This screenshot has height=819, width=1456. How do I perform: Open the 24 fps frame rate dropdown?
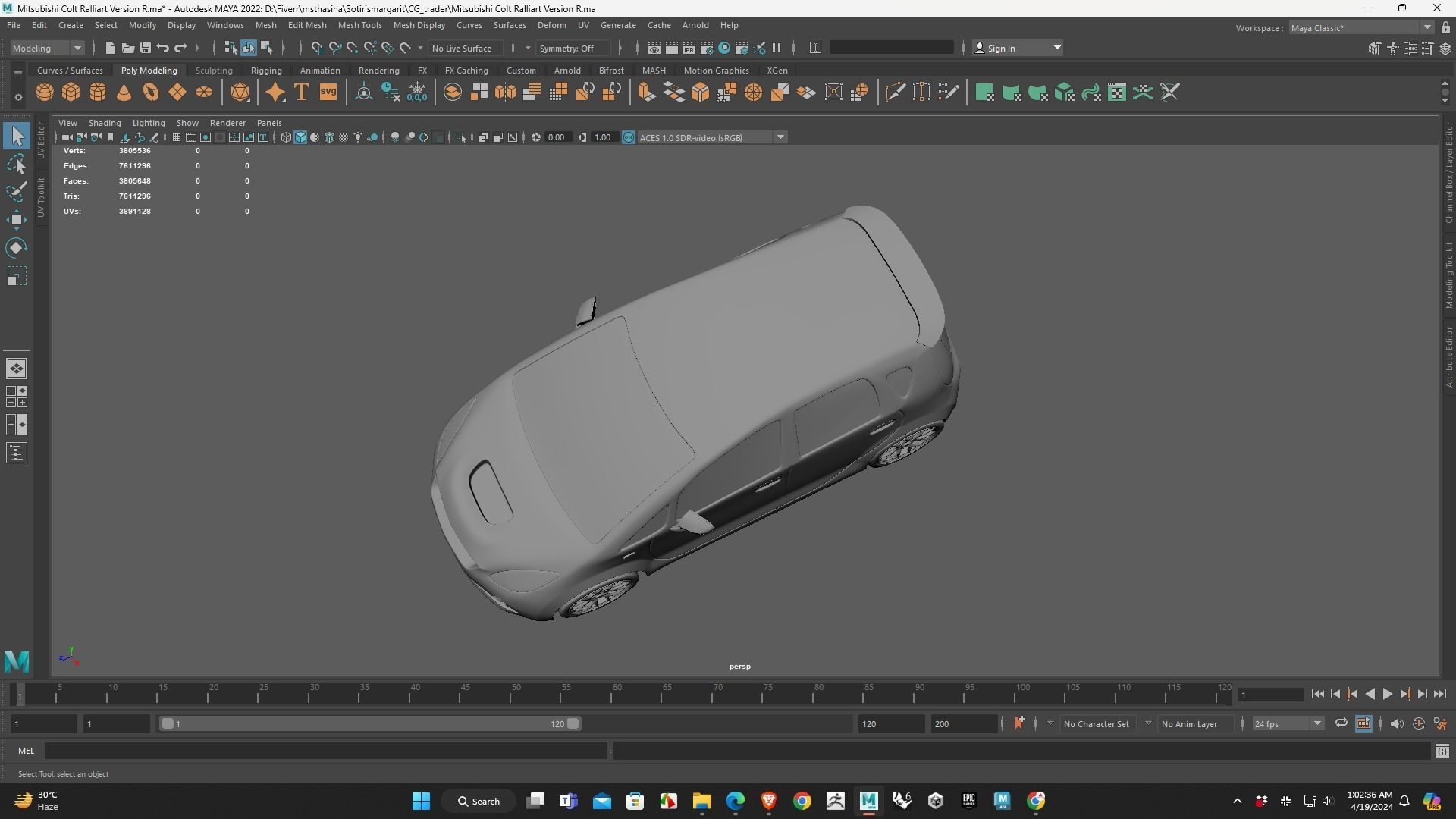tap(1287, 723)
